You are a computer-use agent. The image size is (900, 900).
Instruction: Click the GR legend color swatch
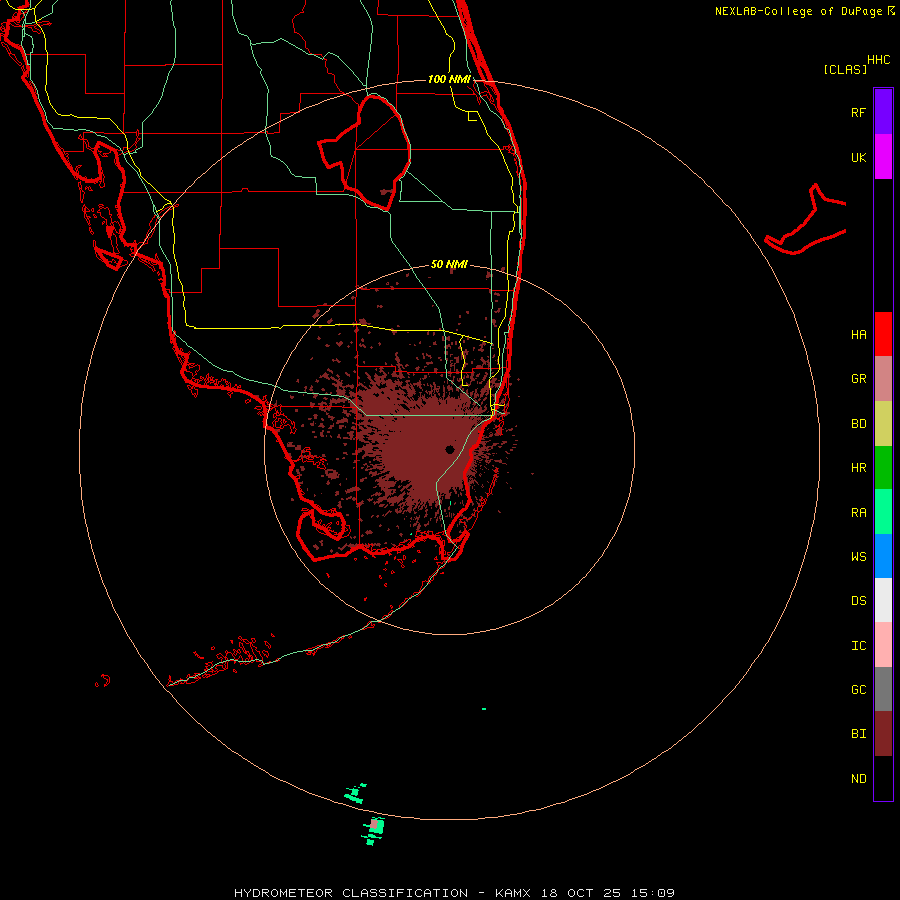coord(883,379)
